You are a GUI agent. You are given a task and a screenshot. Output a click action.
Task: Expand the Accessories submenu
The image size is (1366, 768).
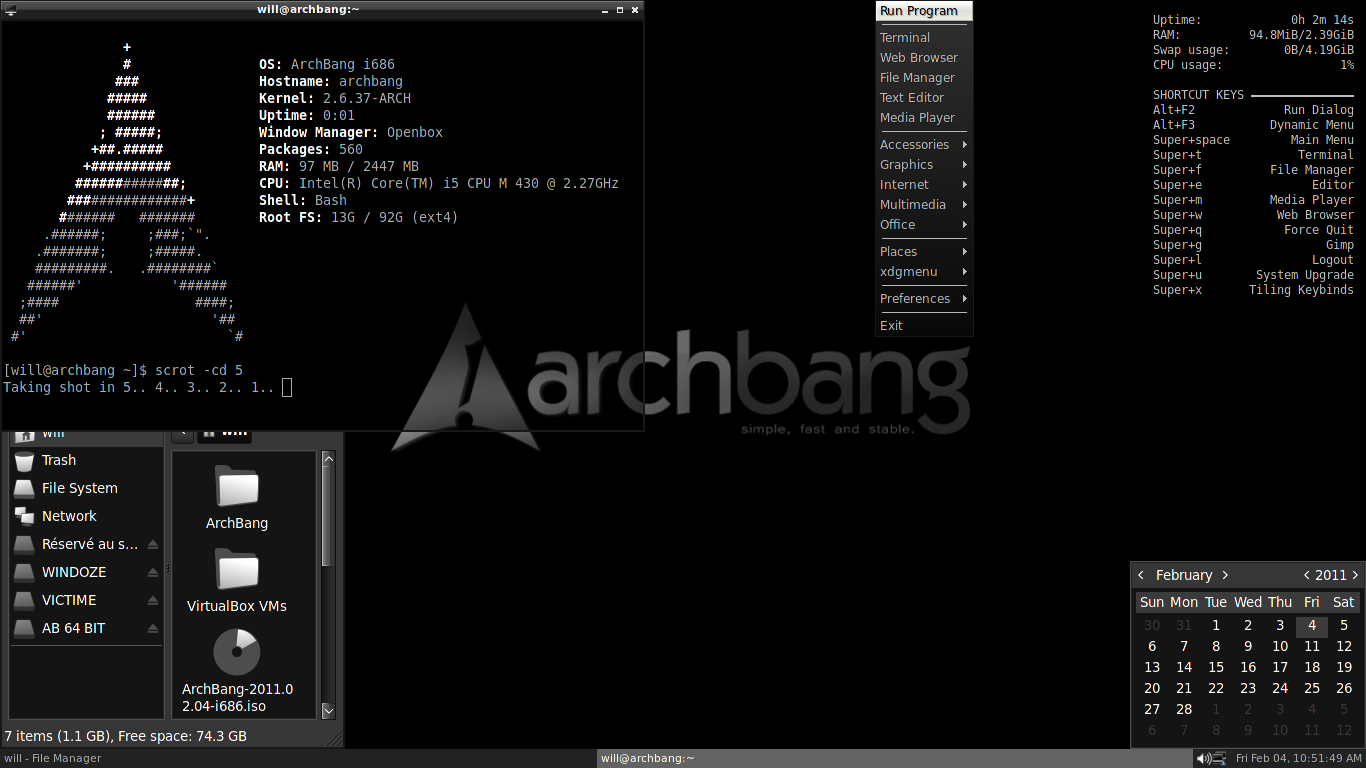click(924, 144)
